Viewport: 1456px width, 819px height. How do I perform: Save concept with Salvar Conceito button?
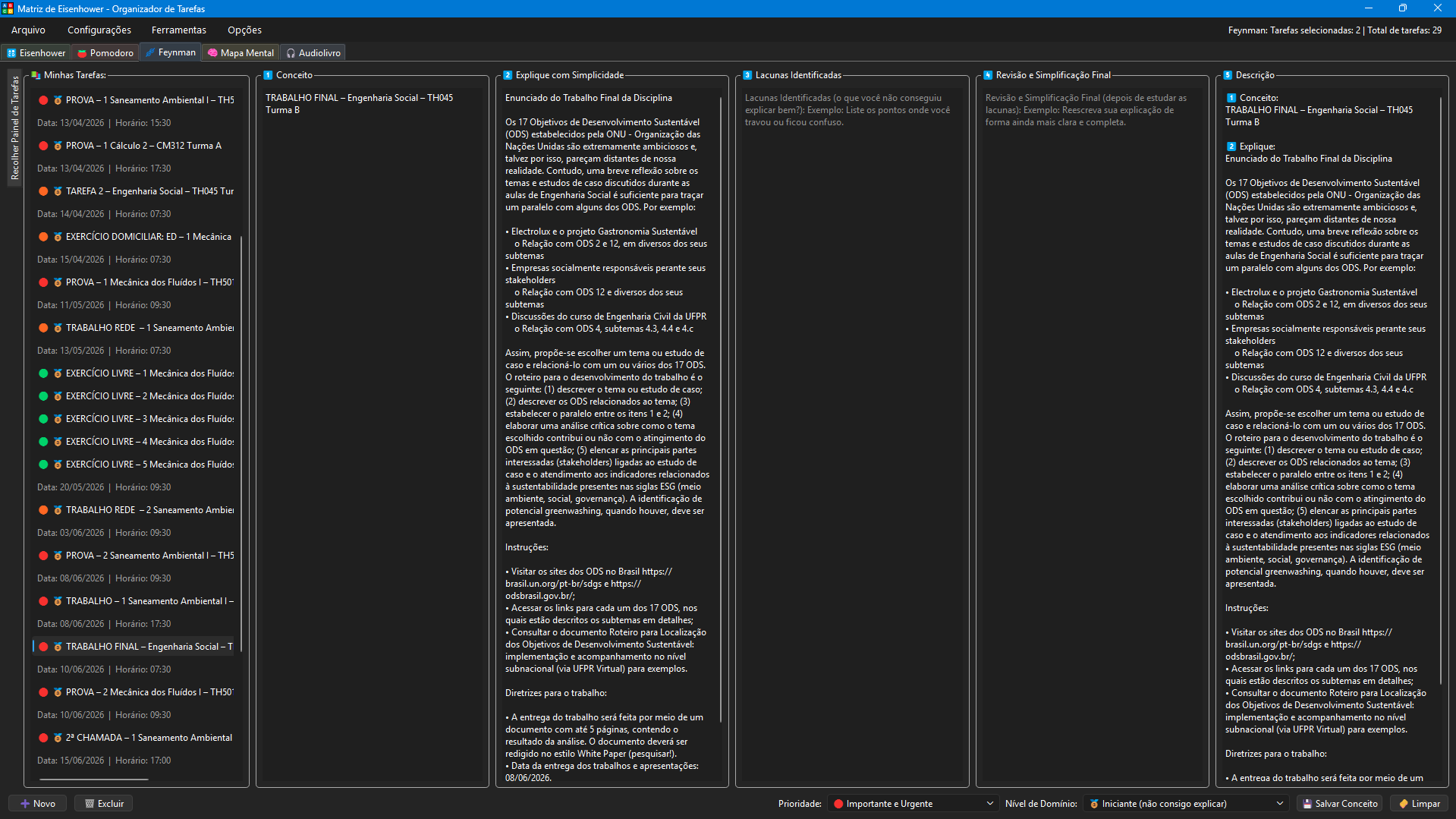1339,804
